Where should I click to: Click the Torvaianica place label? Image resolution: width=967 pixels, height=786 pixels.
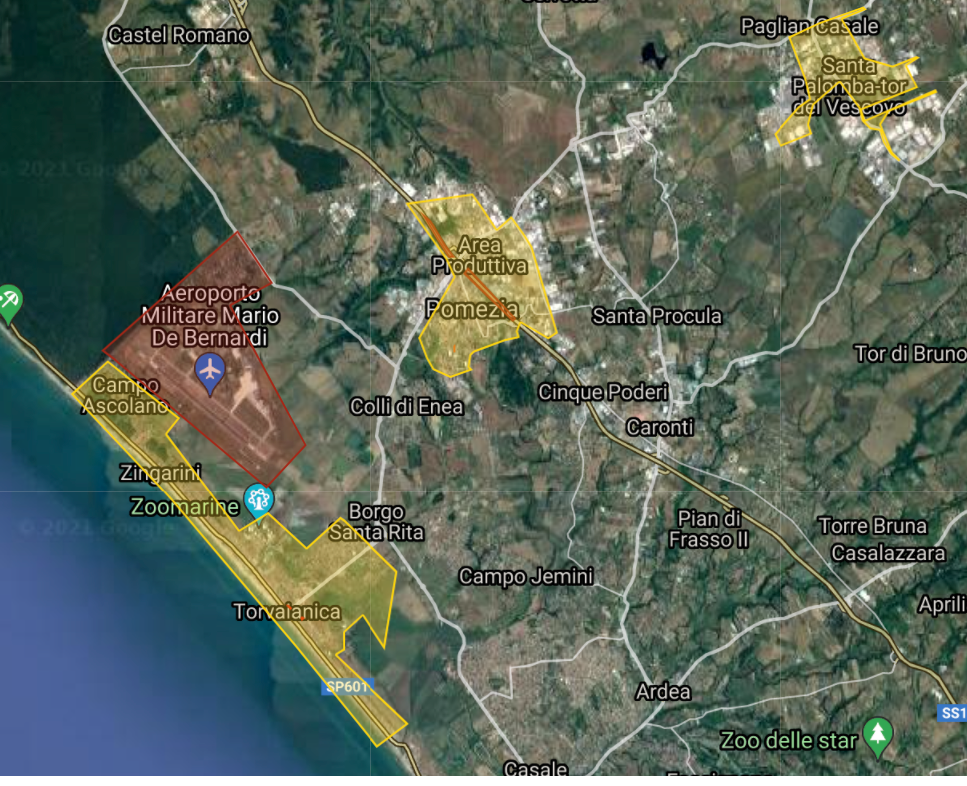point(287,611)
